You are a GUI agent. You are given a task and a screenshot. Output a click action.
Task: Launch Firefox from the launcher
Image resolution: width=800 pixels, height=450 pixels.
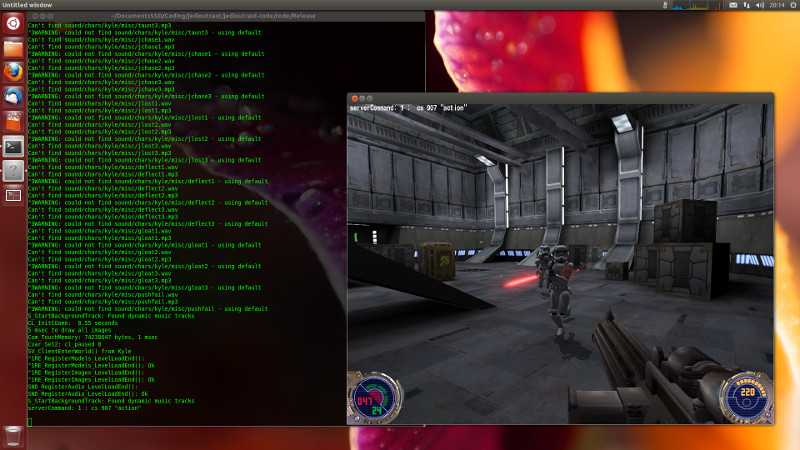[x=13, y=72]
